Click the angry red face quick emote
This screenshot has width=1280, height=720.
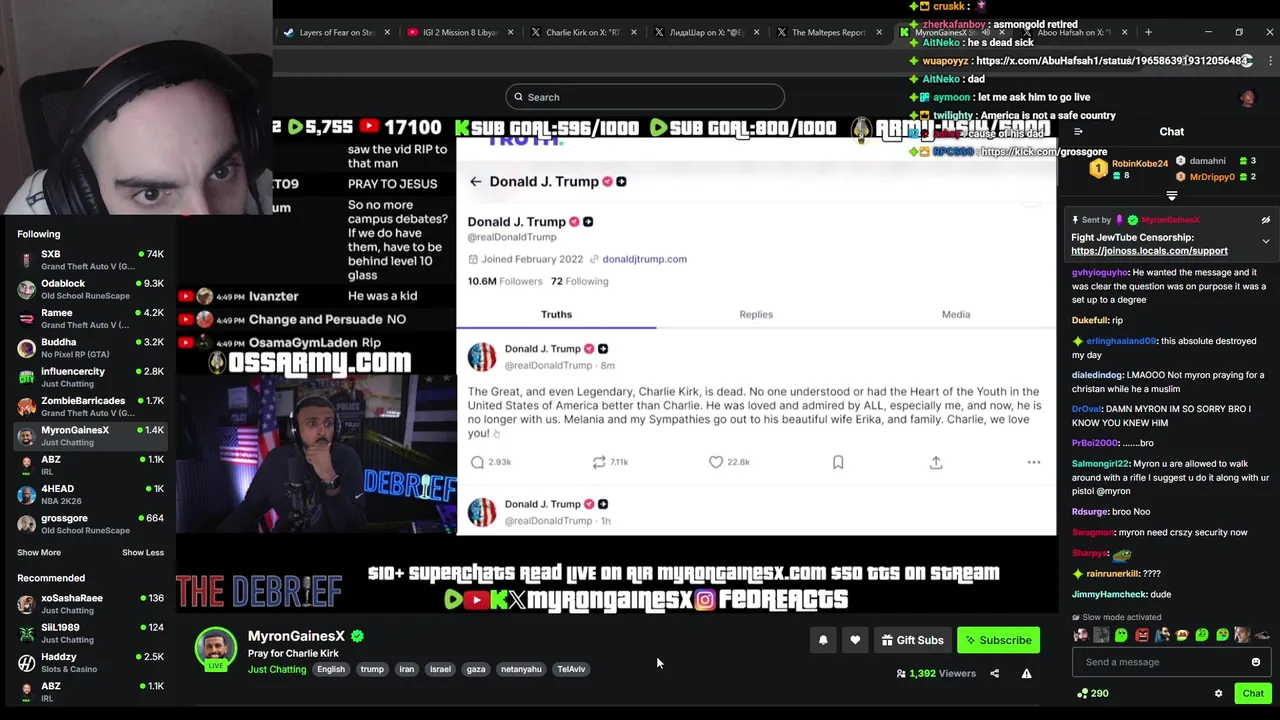(x=1141, y=635)
